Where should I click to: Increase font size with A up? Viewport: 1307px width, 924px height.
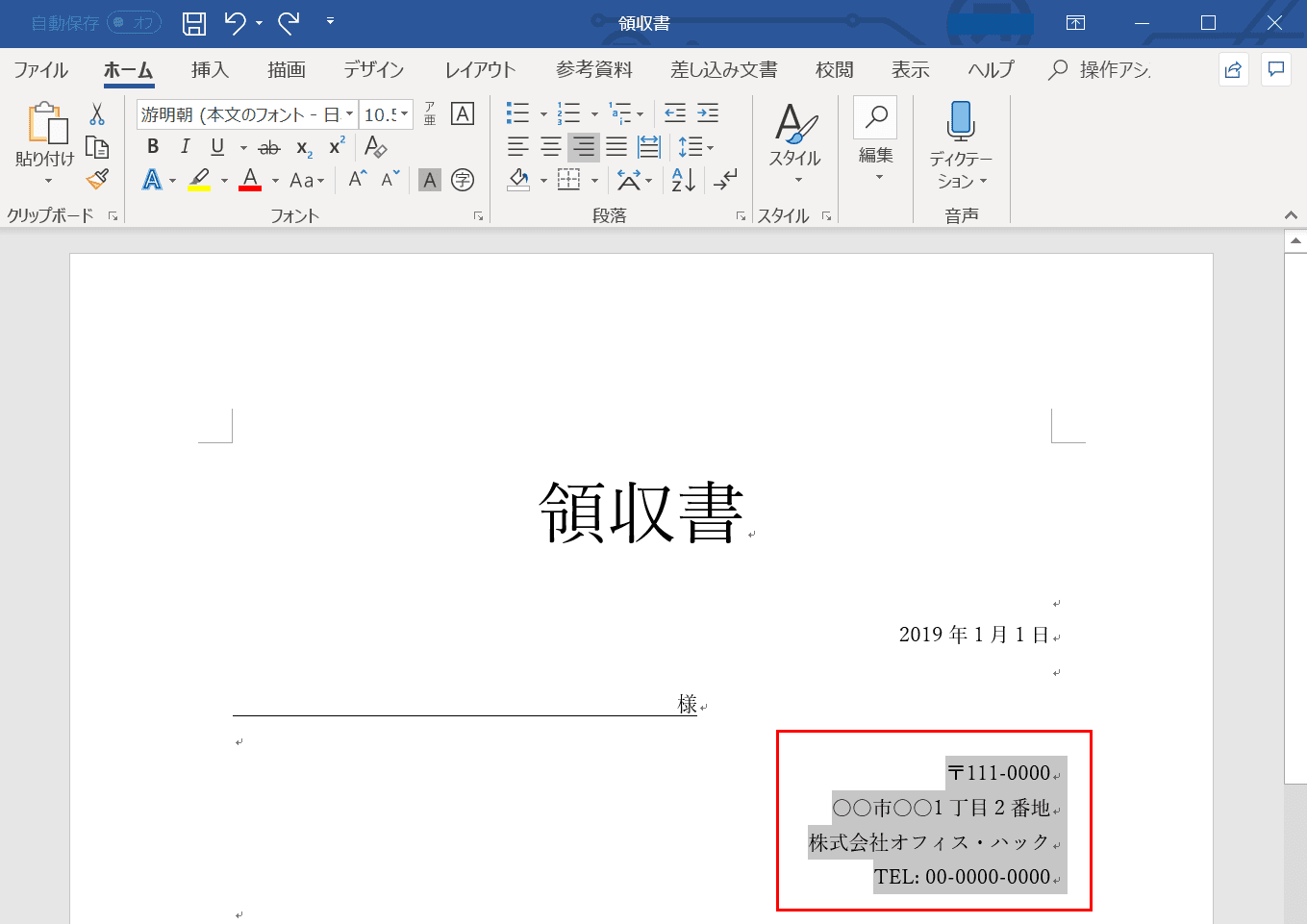coord(357,179)
